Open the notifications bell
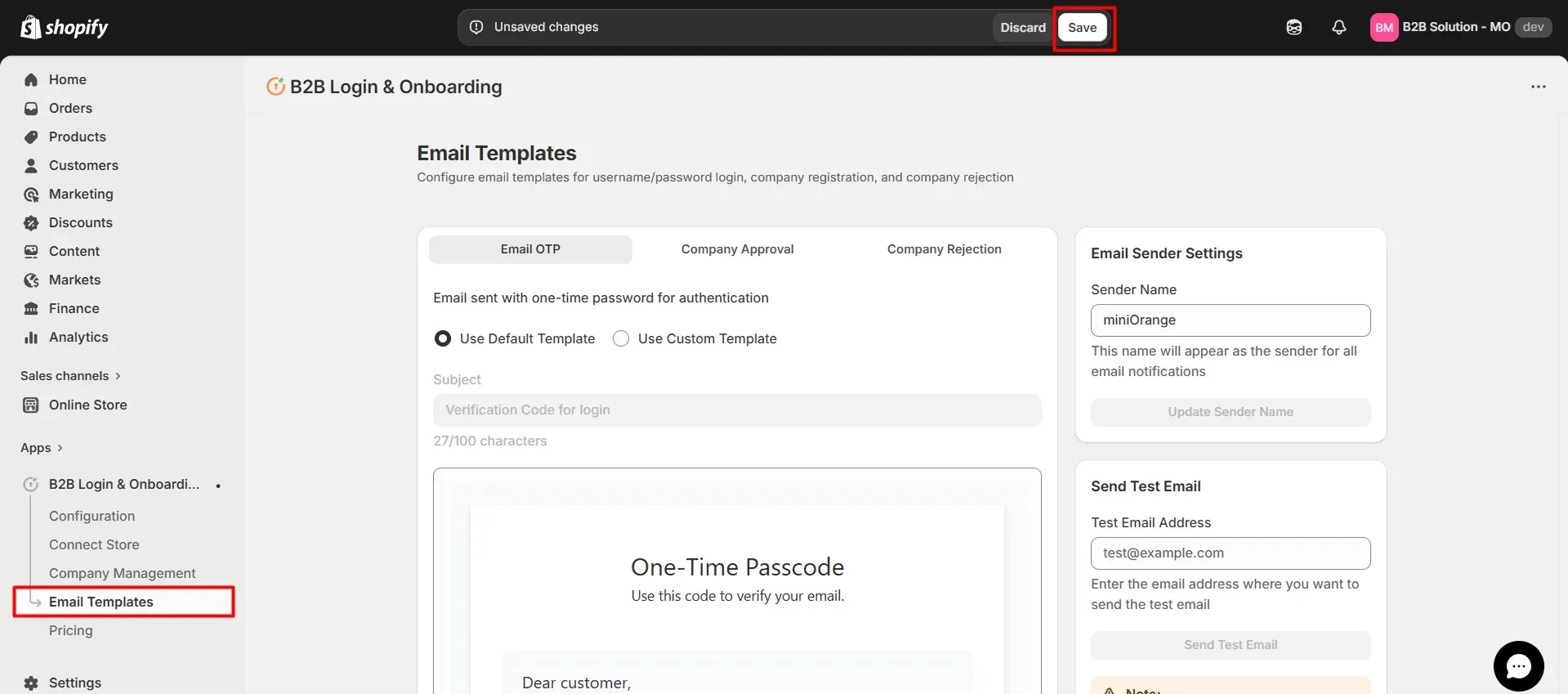The width and height of the screenshot is (1568, 694). coord(1339,27)
